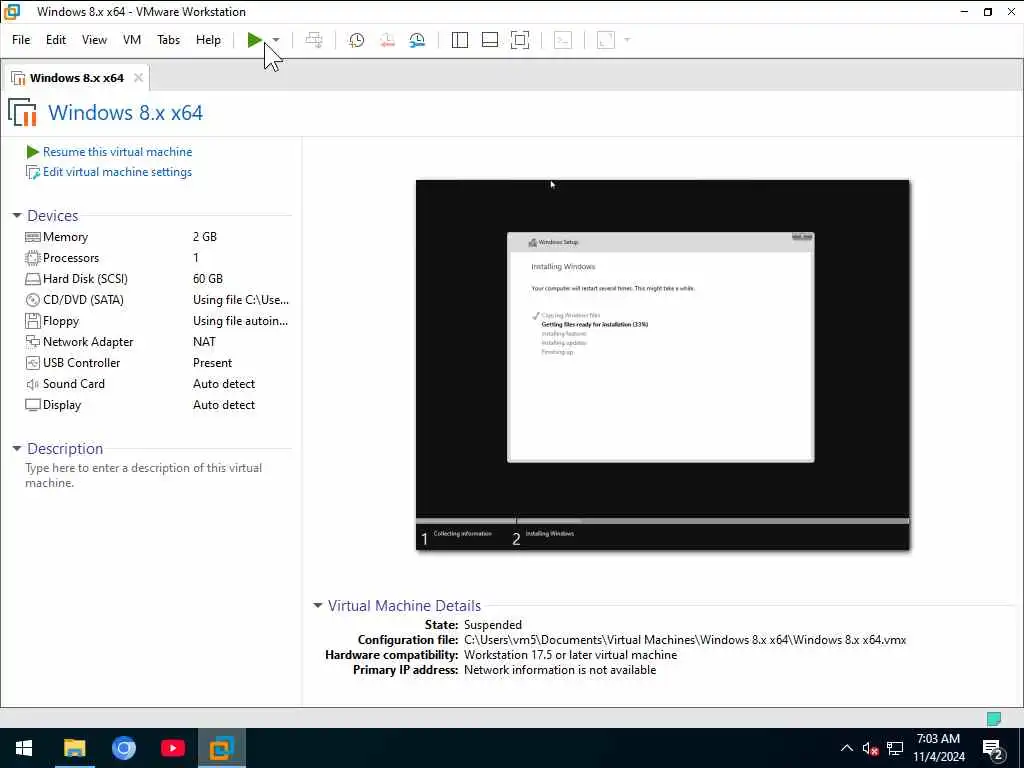This screenshot has height=768, width=1024.
Task: Click the revert to snapshot icon
Action: (387, 40)
